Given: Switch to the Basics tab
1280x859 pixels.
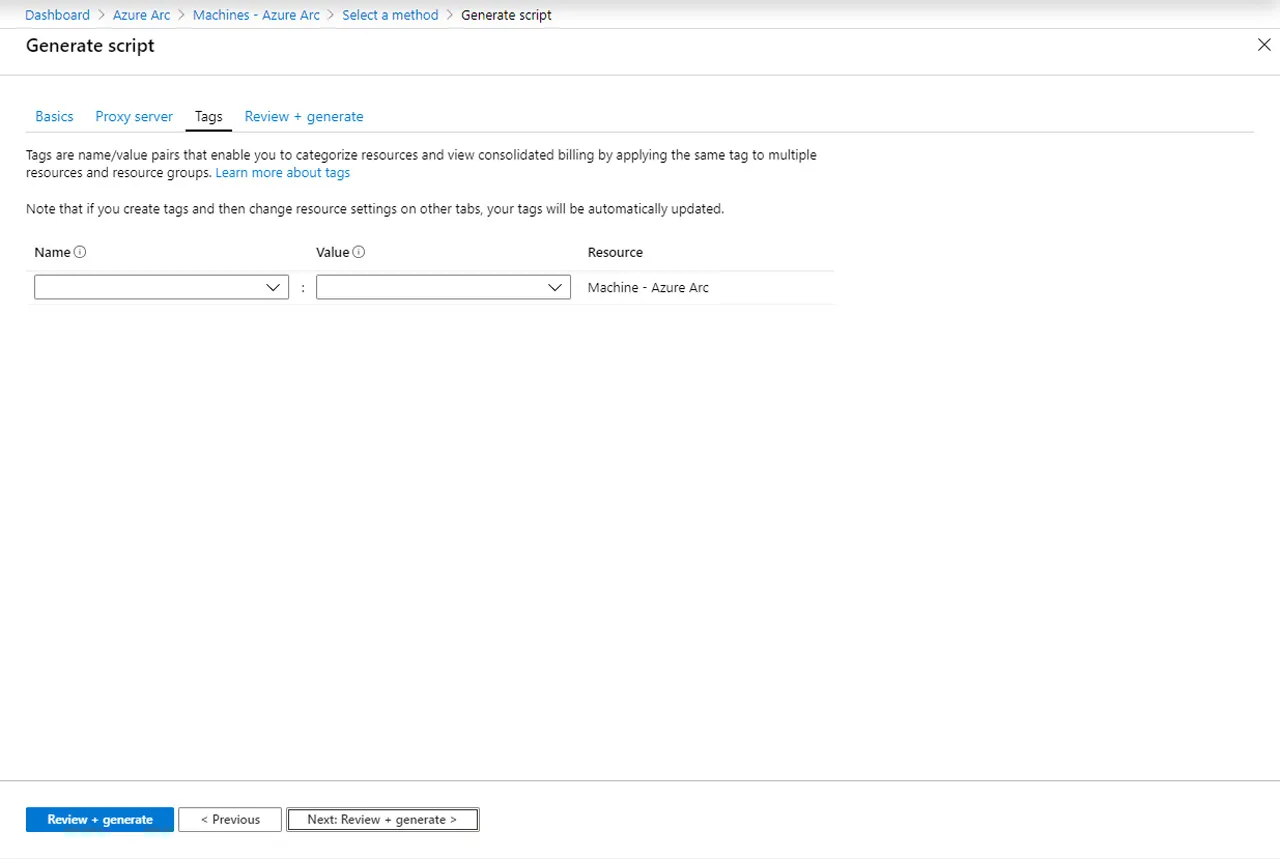Looking at the screenshot, I should 54,117.
